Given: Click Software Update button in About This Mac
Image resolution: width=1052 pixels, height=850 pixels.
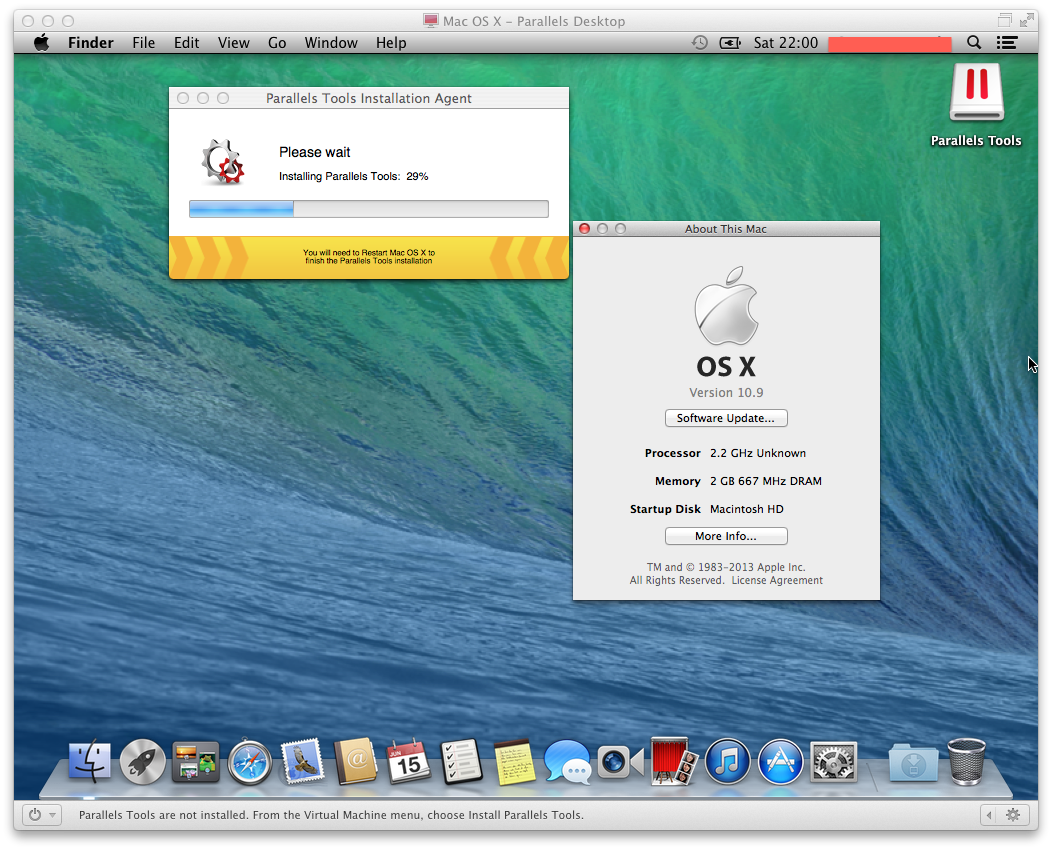Looking at the screenshot, I should tap(726, 418).
